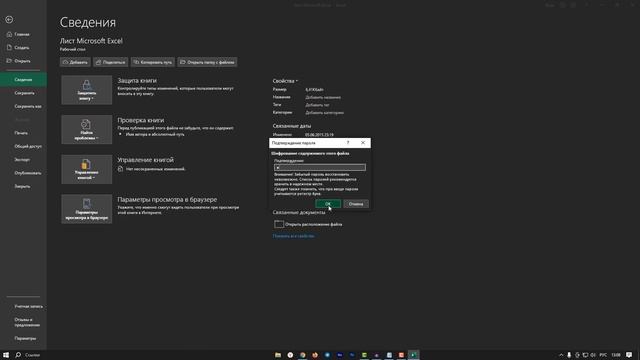Viewport: 640px width, 360px height.
Task: Open Firefox from the taskbar
Action: coord(315,355)
